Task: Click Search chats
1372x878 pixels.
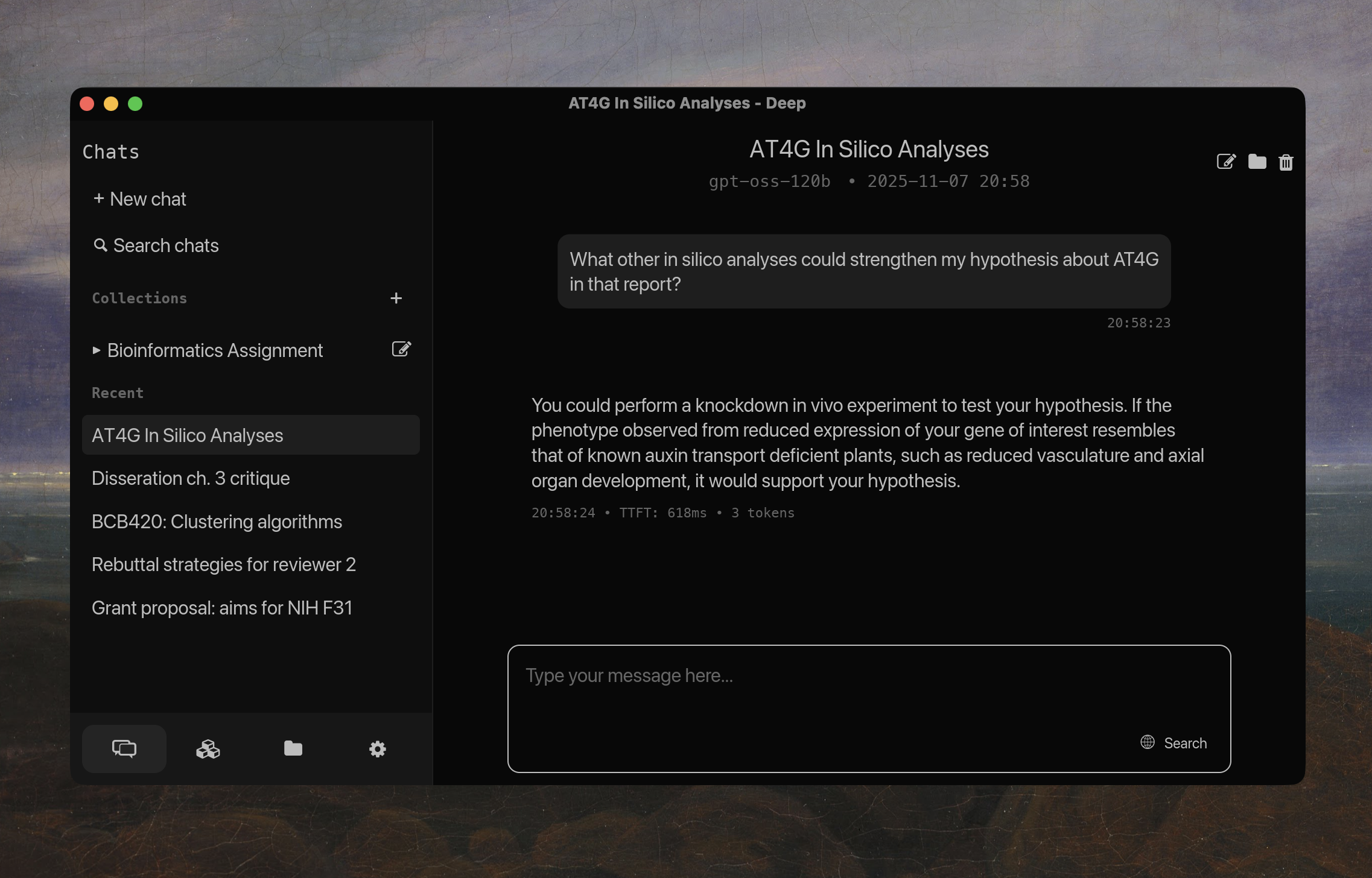Action: click(156, 245)
